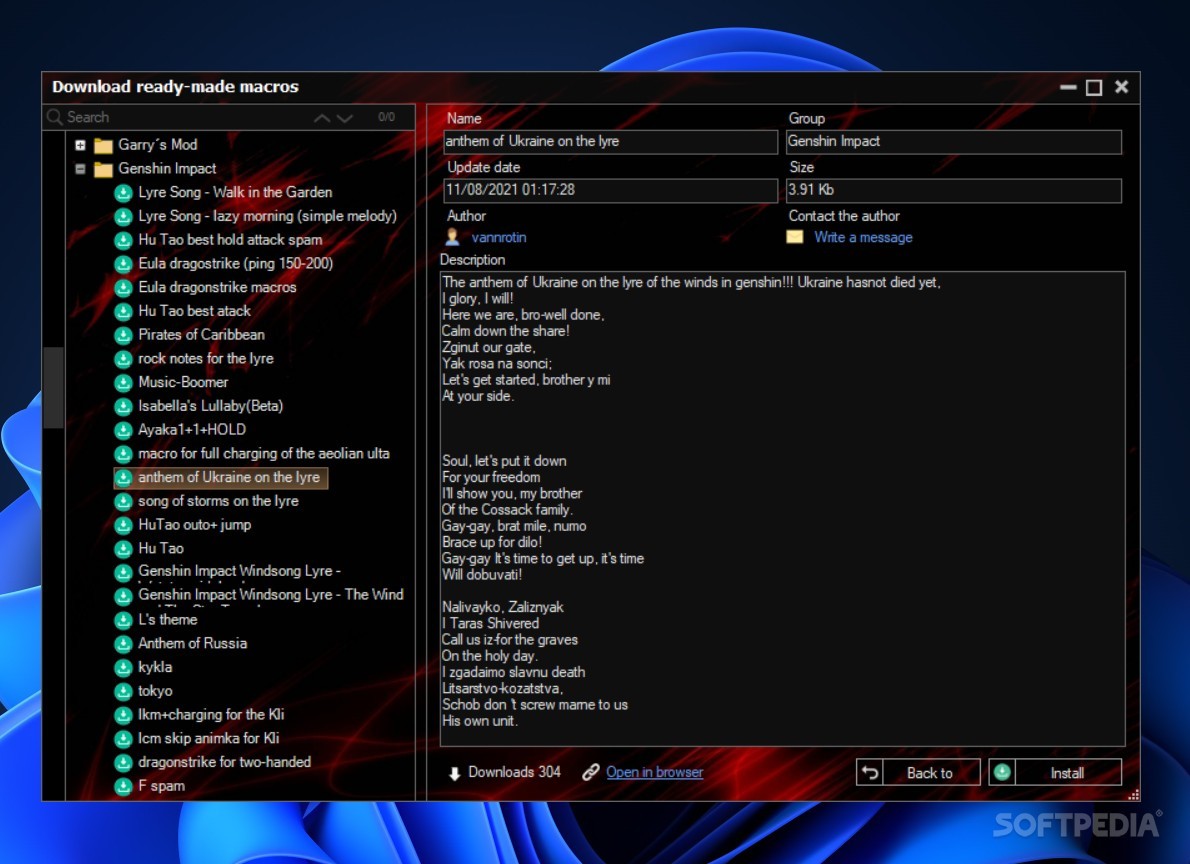Image resolution: width=1190 pixels, height=864 pixels.
Task: Maximize the Download ready-made macros window
Action: (x=1094, y=87)
